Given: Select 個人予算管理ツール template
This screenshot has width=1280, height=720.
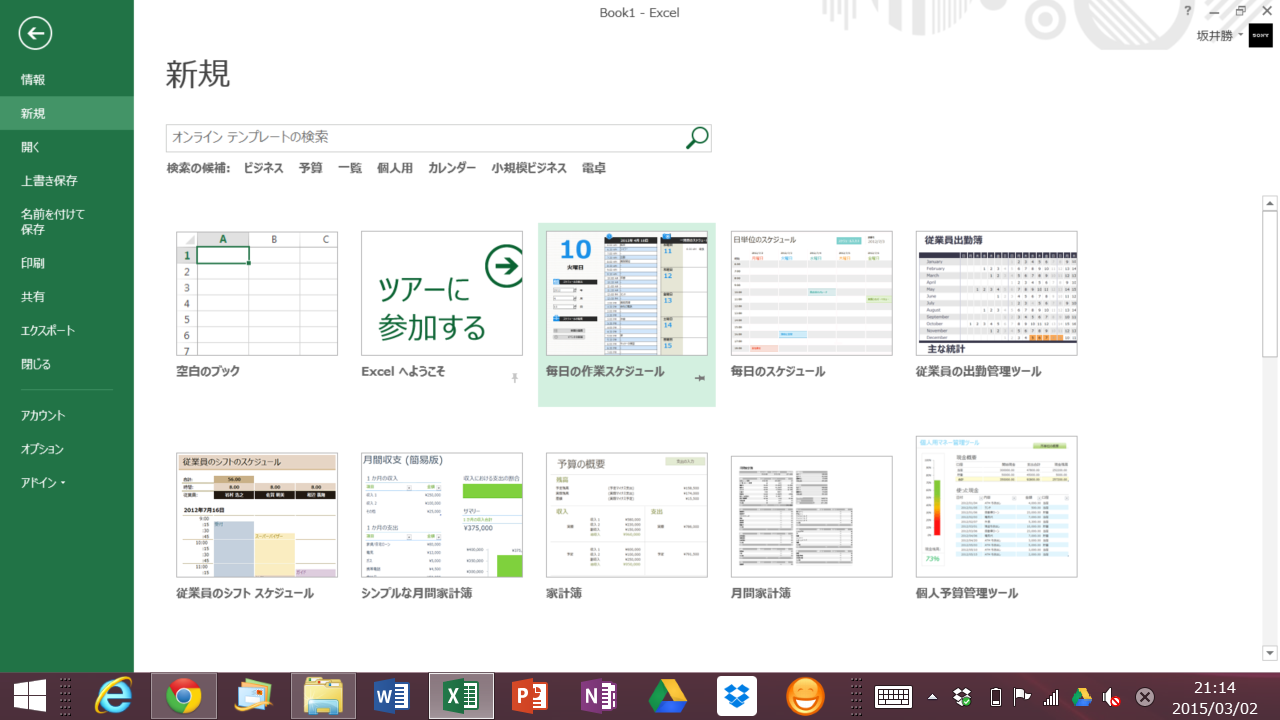Looking at the screenshot, I should click(x=997, y=507).
